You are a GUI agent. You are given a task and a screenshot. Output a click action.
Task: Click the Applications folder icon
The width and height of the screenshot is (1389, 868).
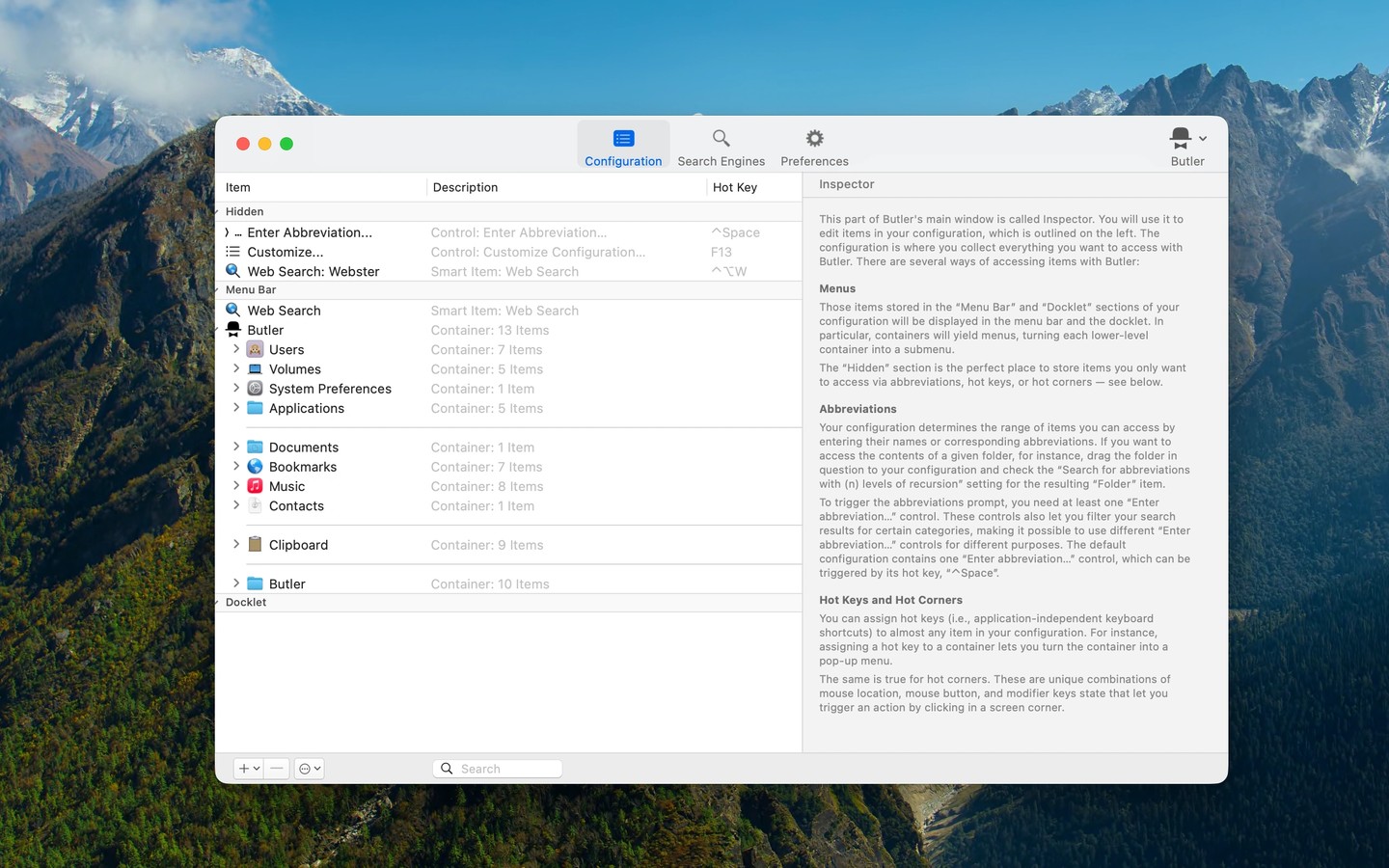coord(255,408)
